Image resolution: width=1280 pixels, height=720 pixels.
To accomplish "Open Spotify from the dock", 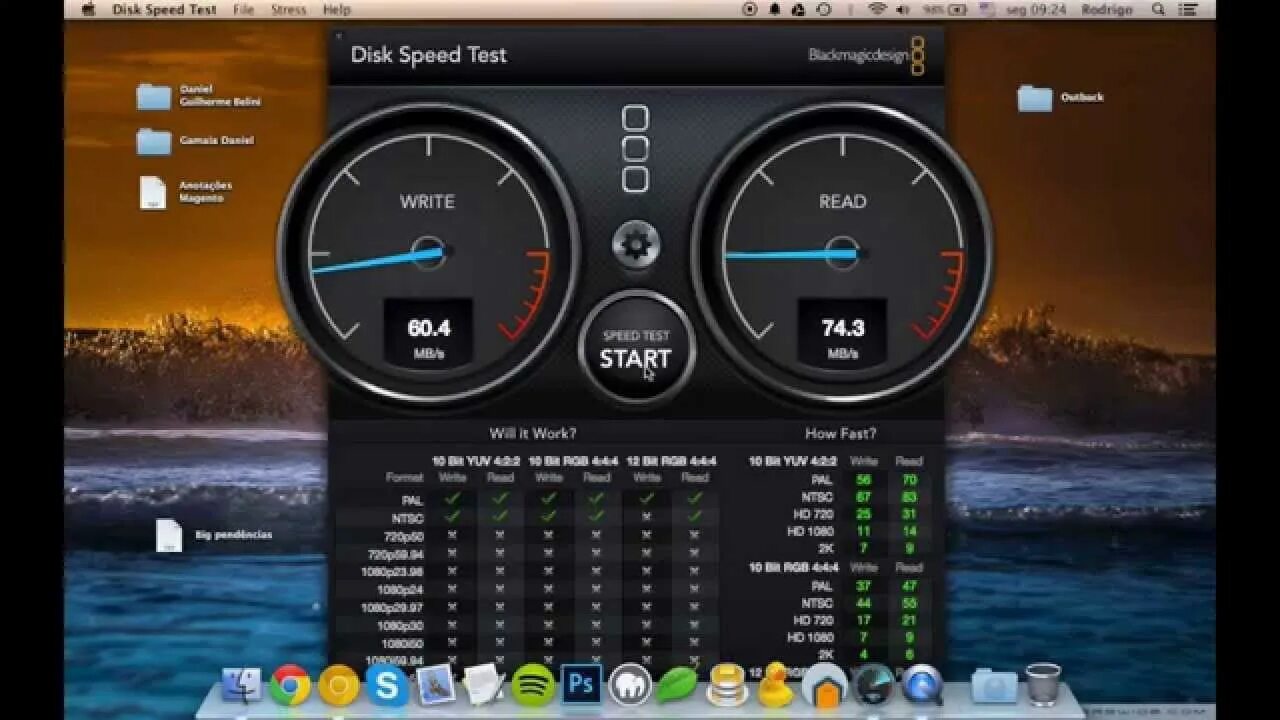I will [533, 685].
